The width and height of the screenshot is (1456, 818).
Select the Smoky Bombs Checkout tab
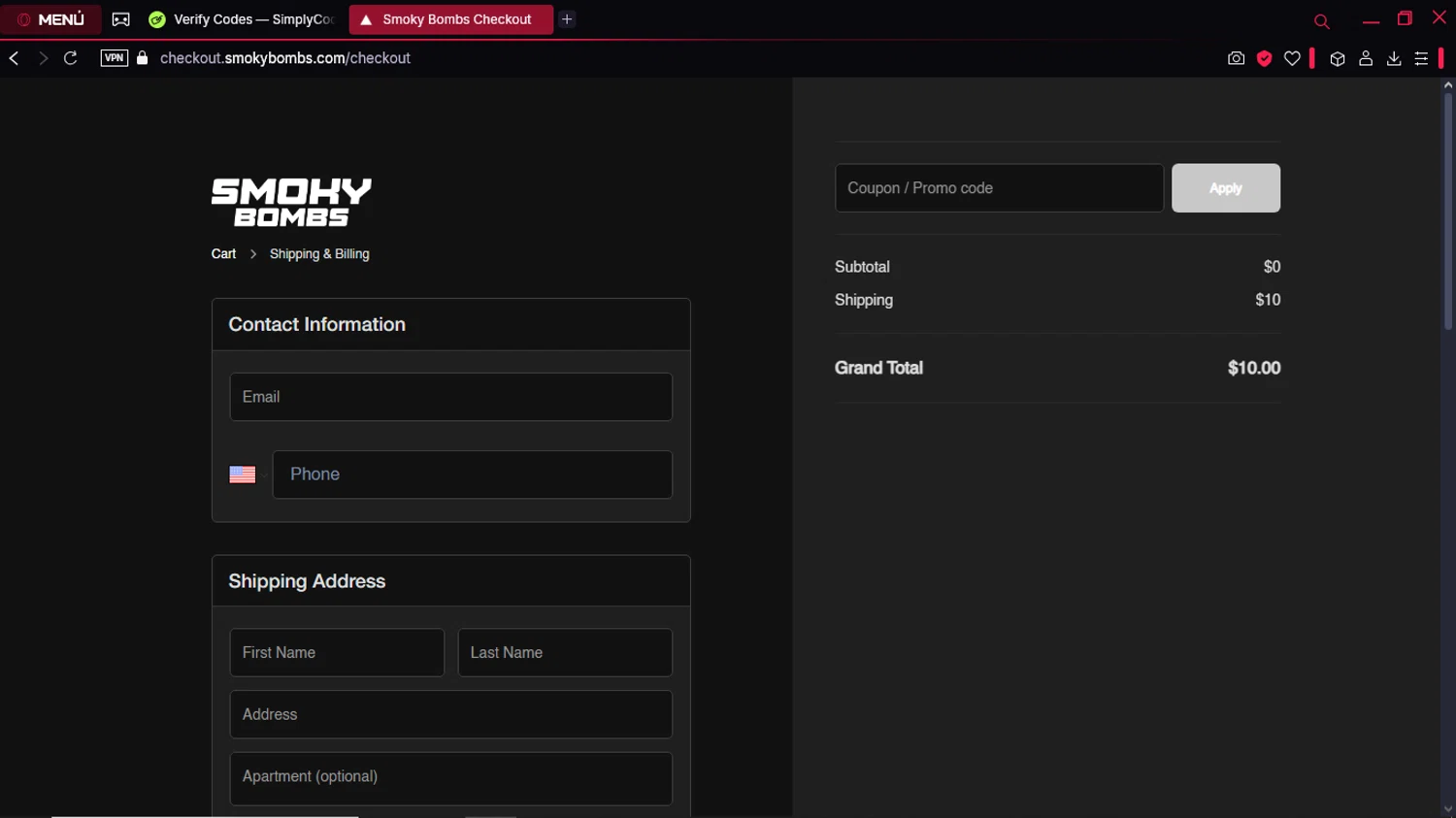click(x=451, y=19)
